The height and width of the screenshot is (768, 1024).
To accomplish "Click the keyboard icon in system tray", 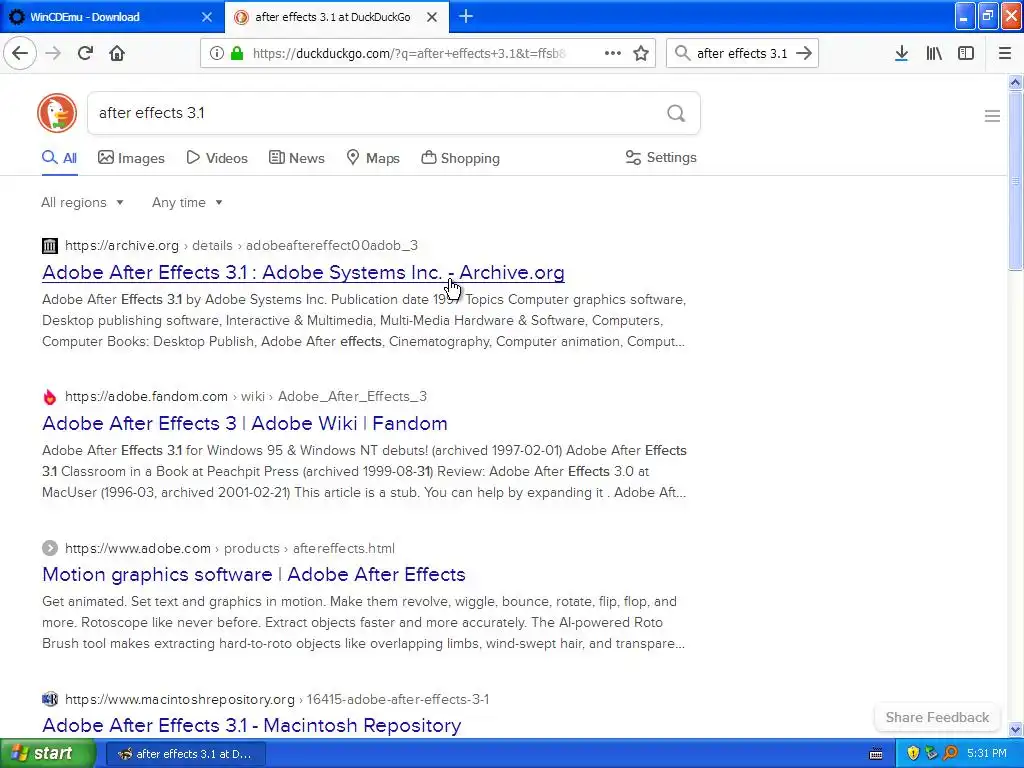I will point(876,754).
